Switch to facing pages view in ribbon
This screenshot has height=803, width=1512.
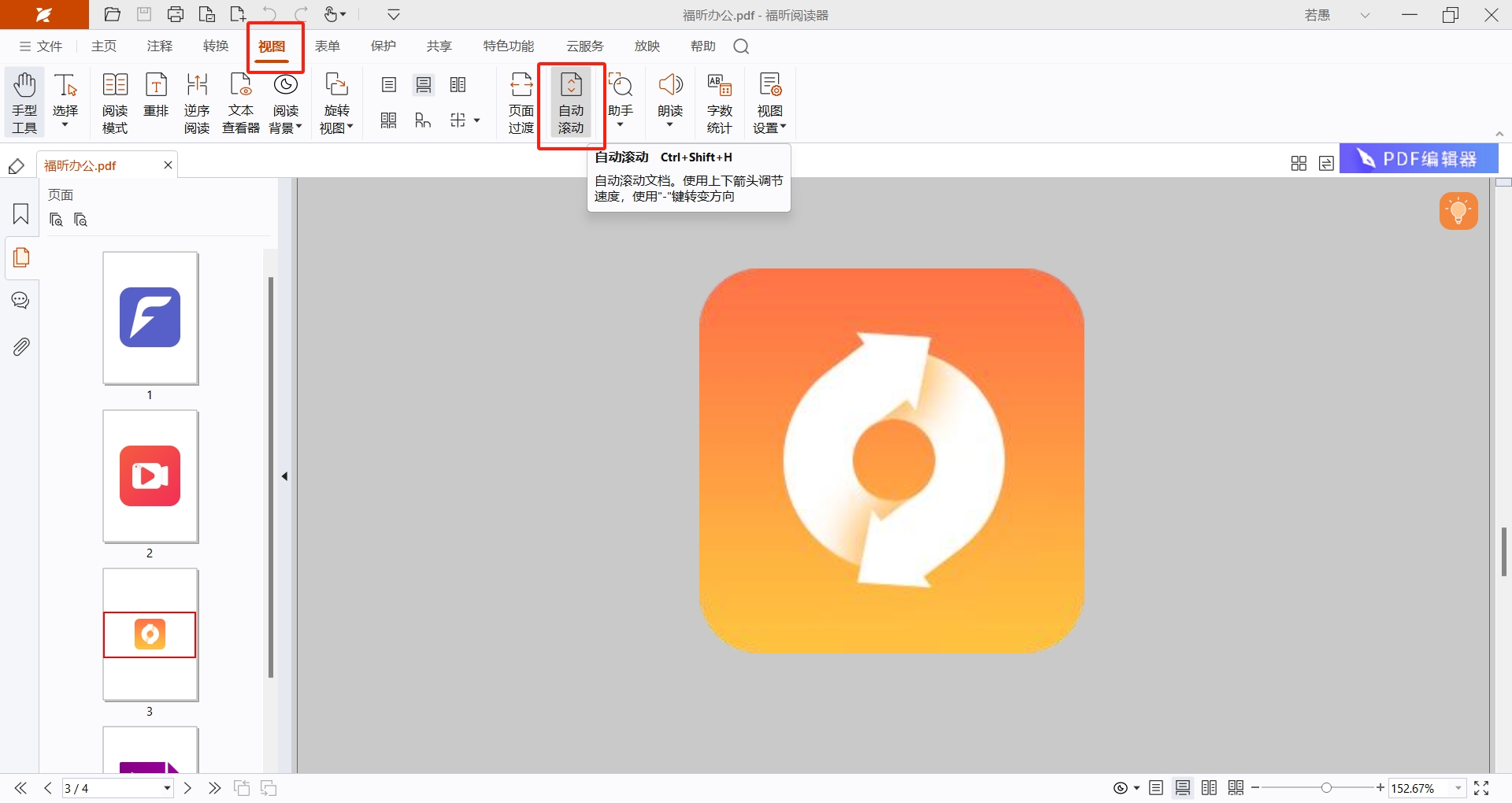click(458, 85)
